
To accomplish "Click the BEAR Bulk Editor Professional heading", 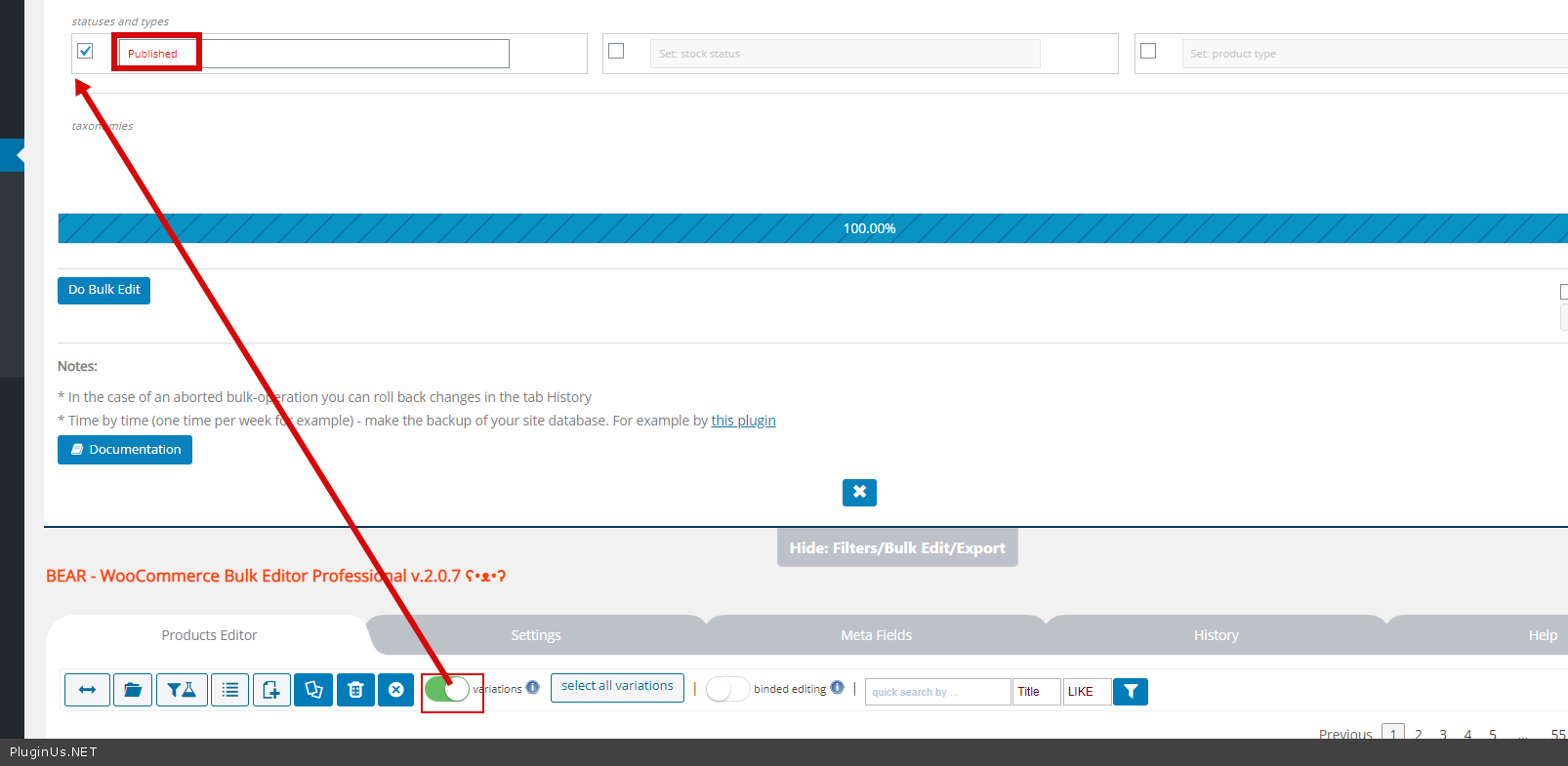I will [x=275, y=576].
